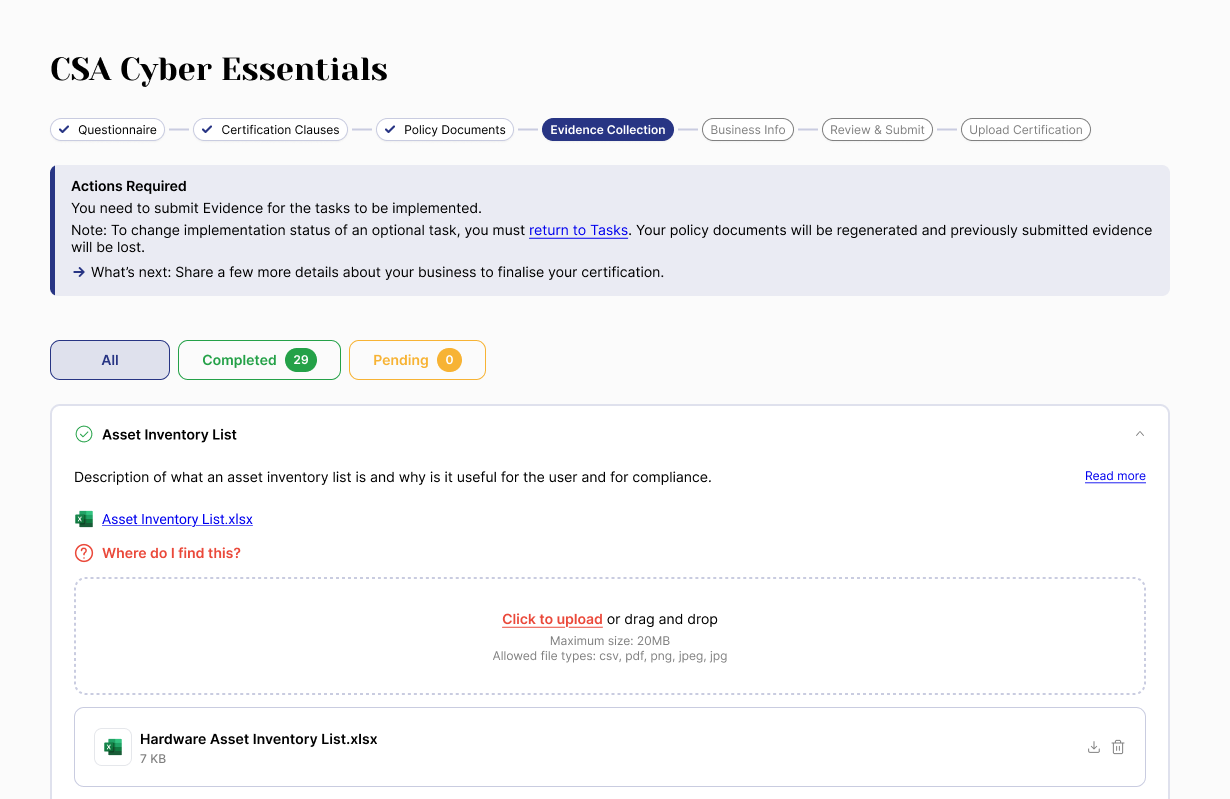Click the 'Maximum size: 20MB' text

click(x=610, y=641)
